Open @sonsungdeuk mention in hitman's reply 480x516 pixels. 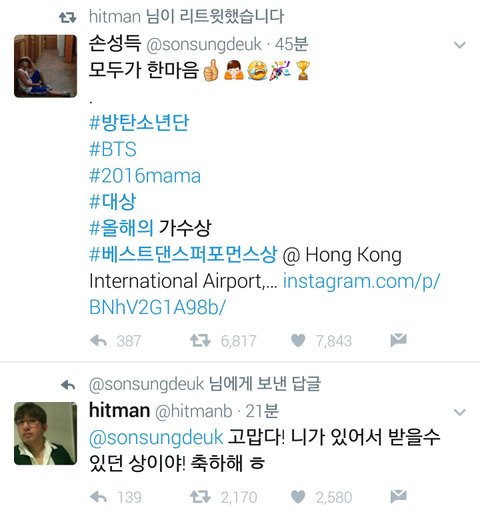click(x=156, y=437)
